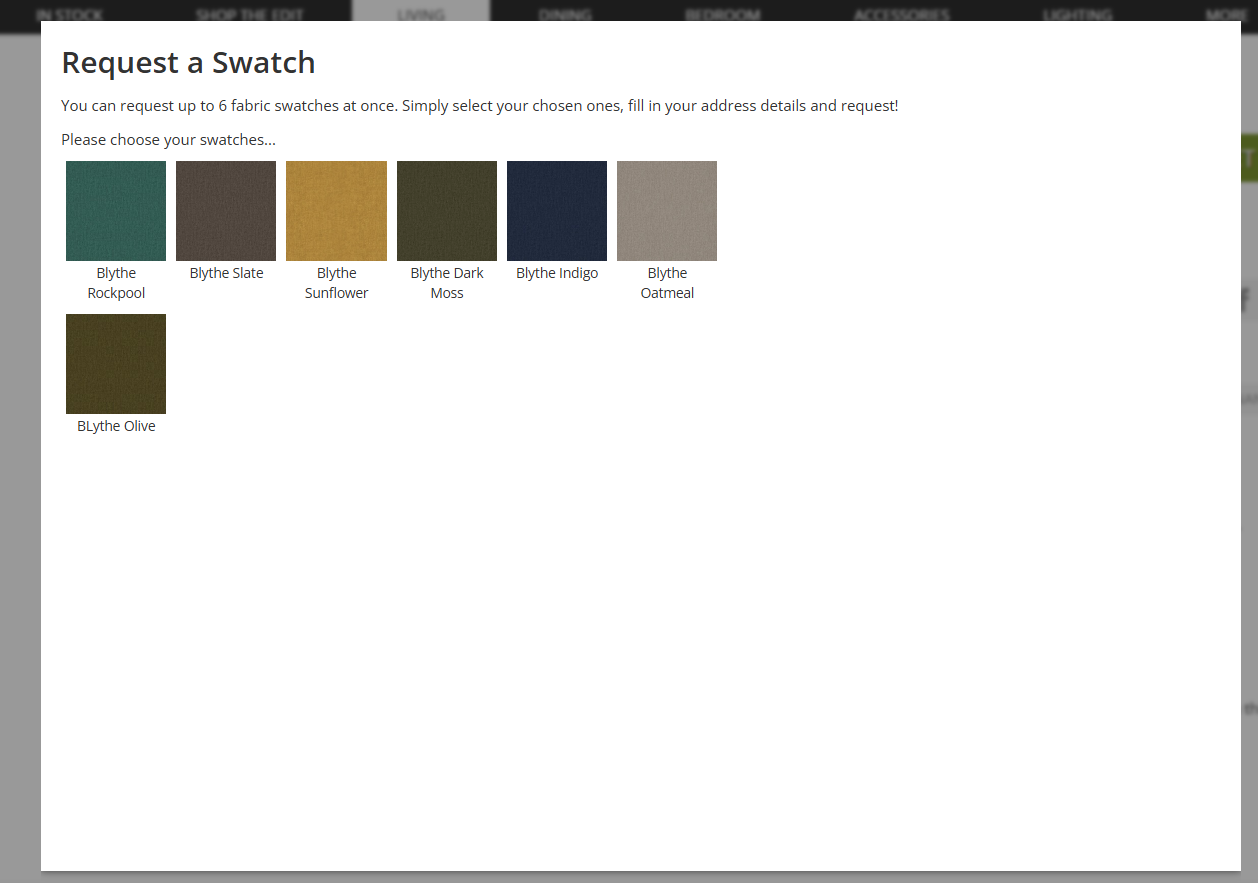Pick the Blythe Sunflower yellow swatch image
Viewport: 1258px width, 883px height.
pyautogui.click(x=336, y=211)
